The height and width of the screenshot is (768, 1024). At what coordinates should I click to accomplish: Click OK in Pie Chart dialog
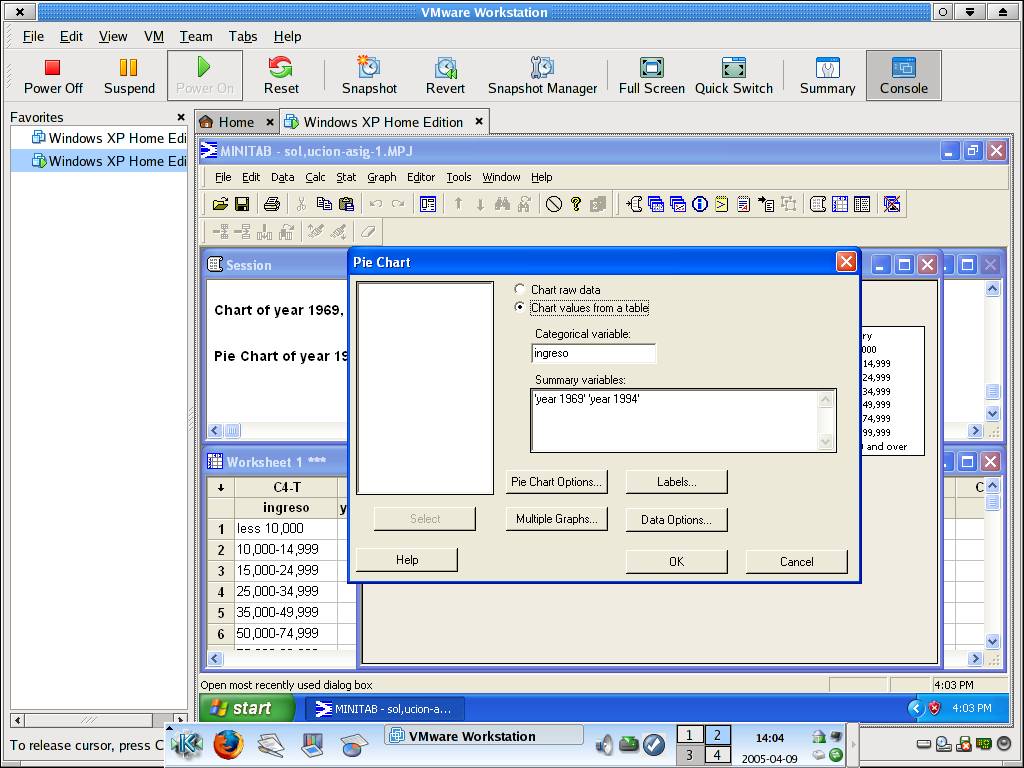coord(677,562)
